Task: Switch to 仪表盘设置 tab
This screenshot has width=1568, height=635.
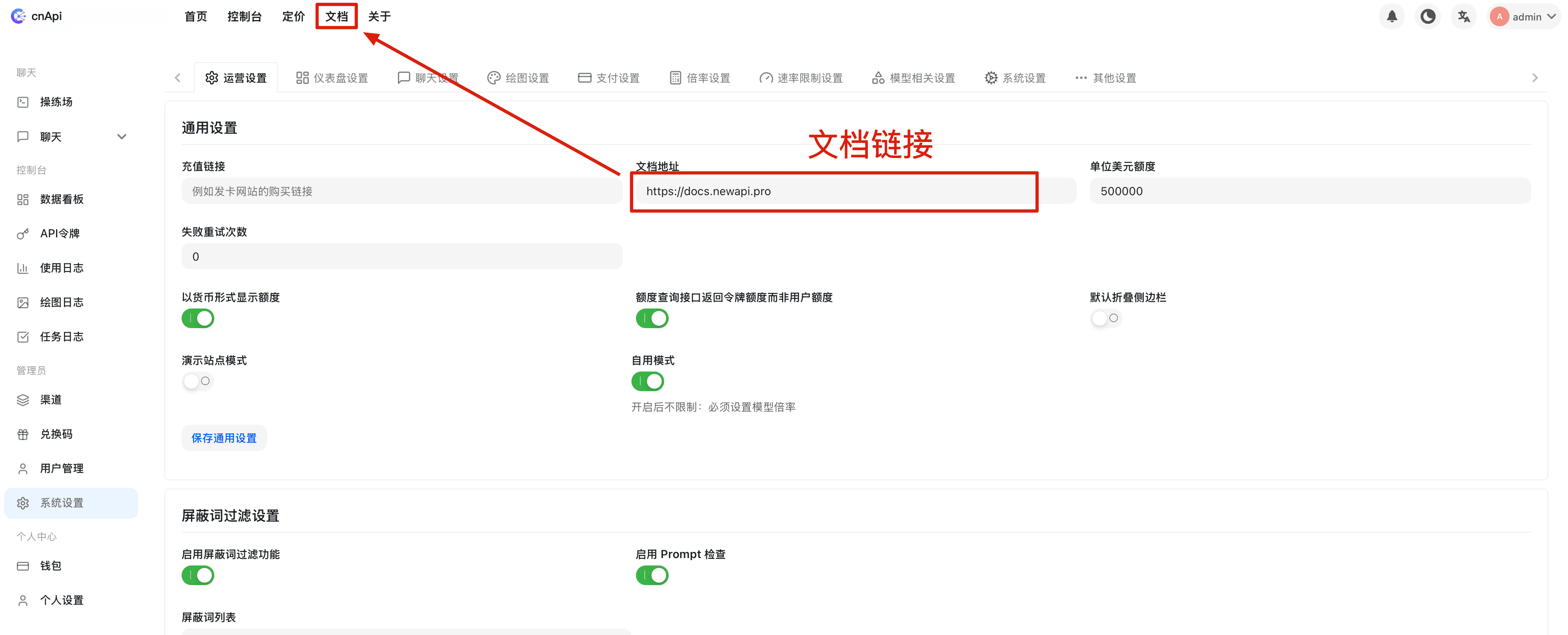Action: (x=332, y=78)
